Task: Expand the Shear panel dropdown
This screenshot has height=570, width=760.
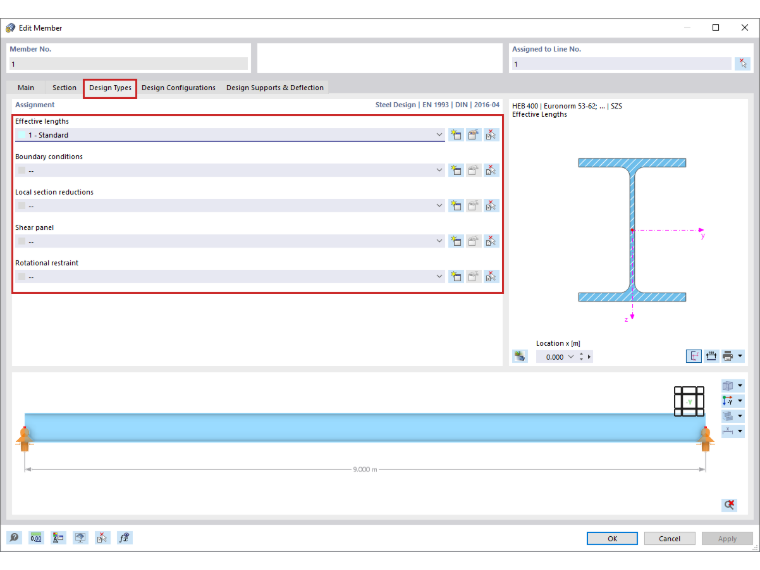Action: (439, 241)
